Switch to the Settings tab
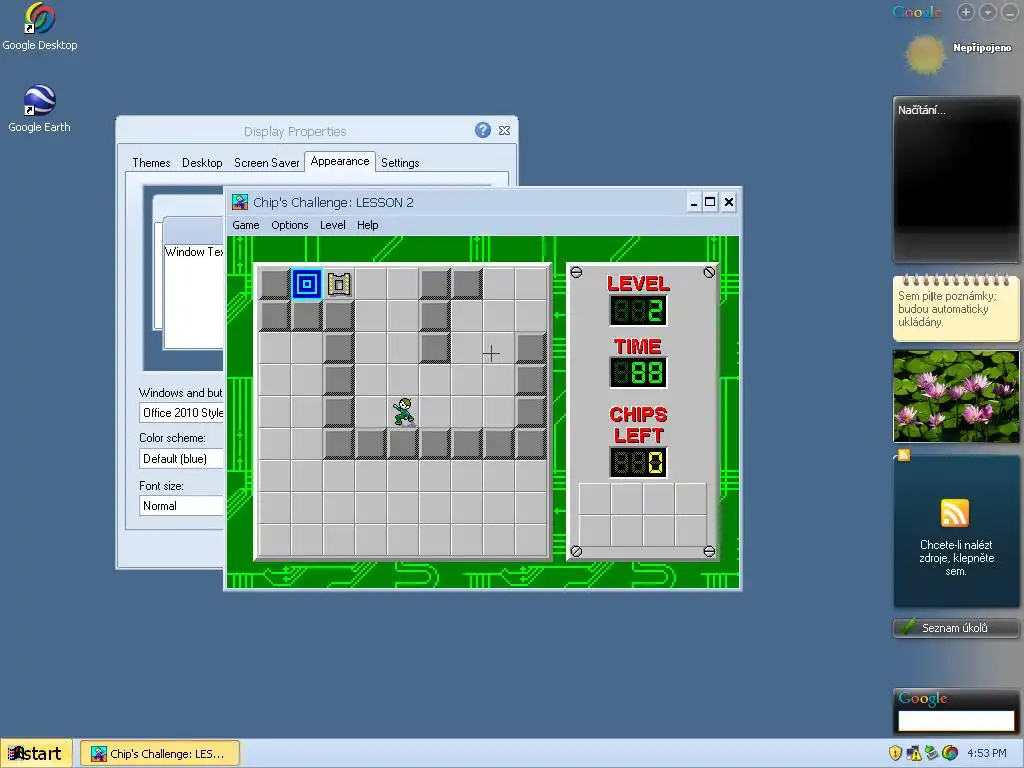Screen dimensions: 1024x768 coord(400,163)
